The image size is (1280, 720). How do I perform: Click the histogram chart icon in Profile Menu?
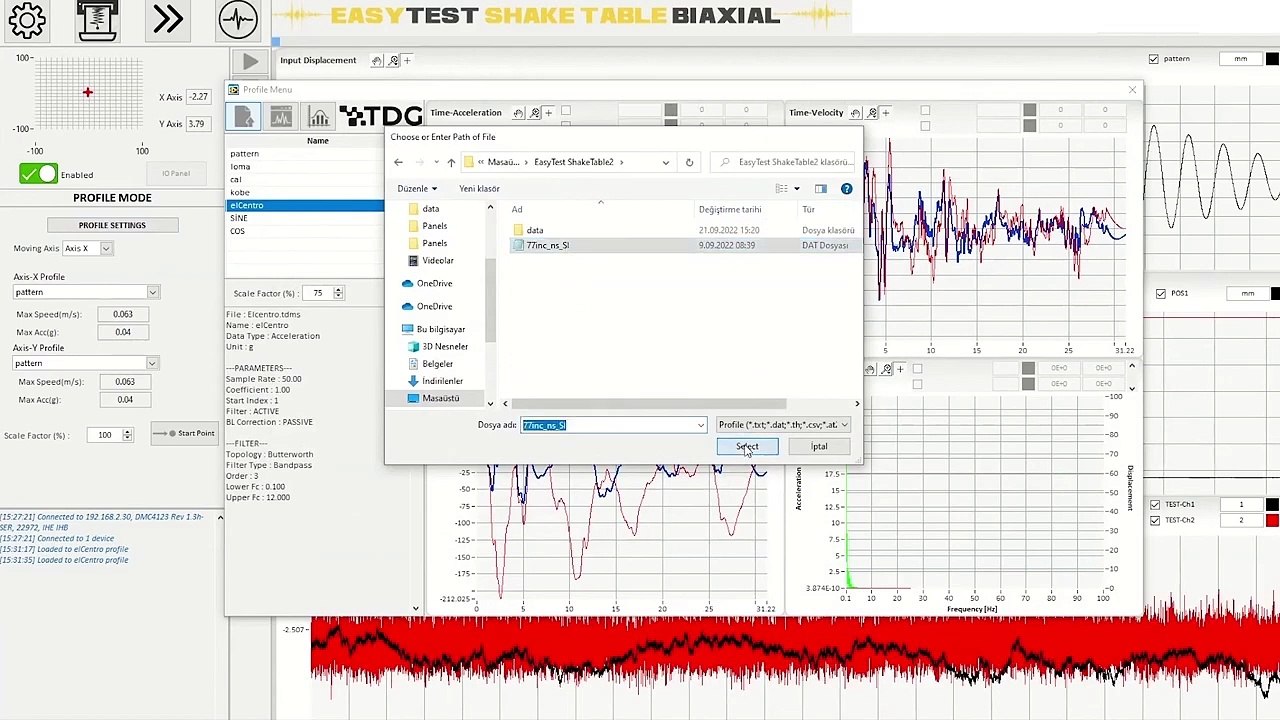(x=318, y=117)
